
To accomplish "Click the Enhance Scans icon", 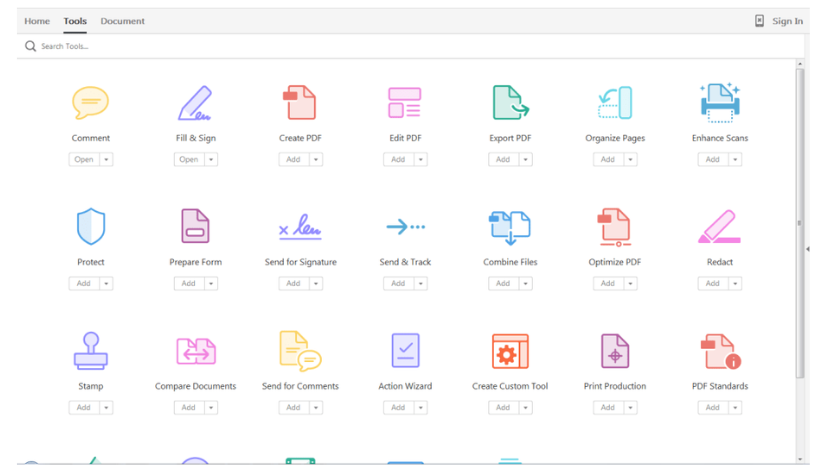I will point(719,103).
